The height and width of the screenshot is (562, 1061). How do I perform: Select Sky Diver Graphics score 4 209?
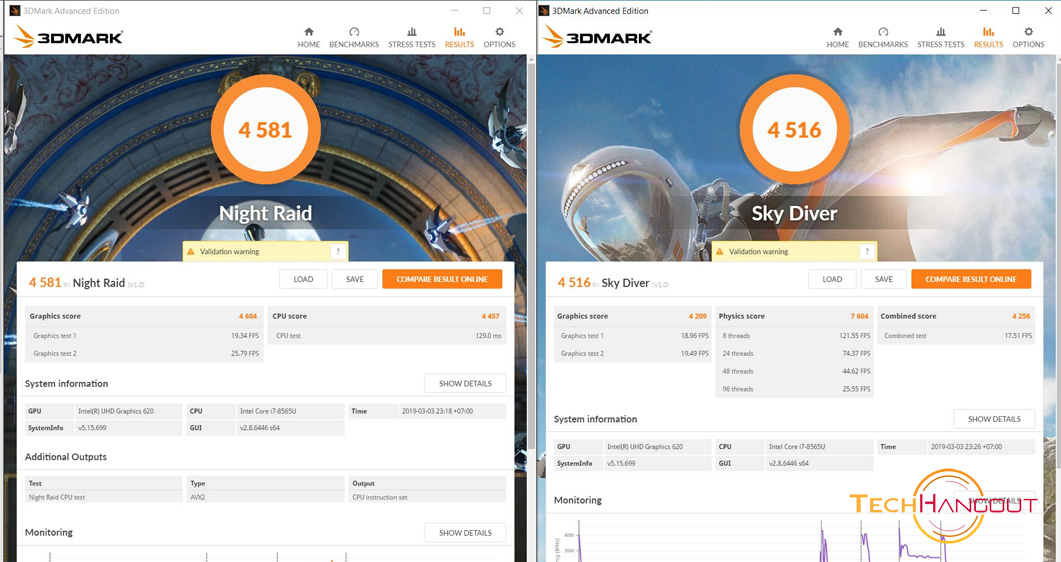pos(632,316)
